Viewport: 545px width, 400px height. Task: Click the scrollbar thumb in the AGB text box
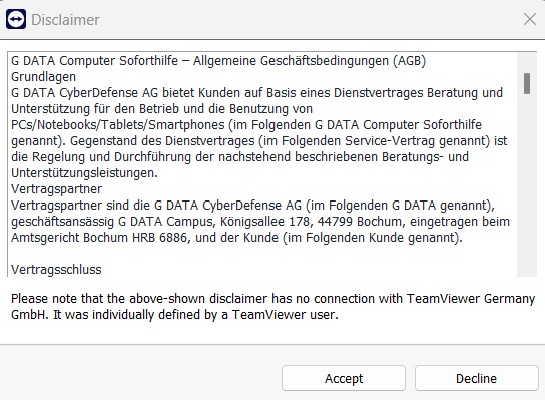coord(527,83)
